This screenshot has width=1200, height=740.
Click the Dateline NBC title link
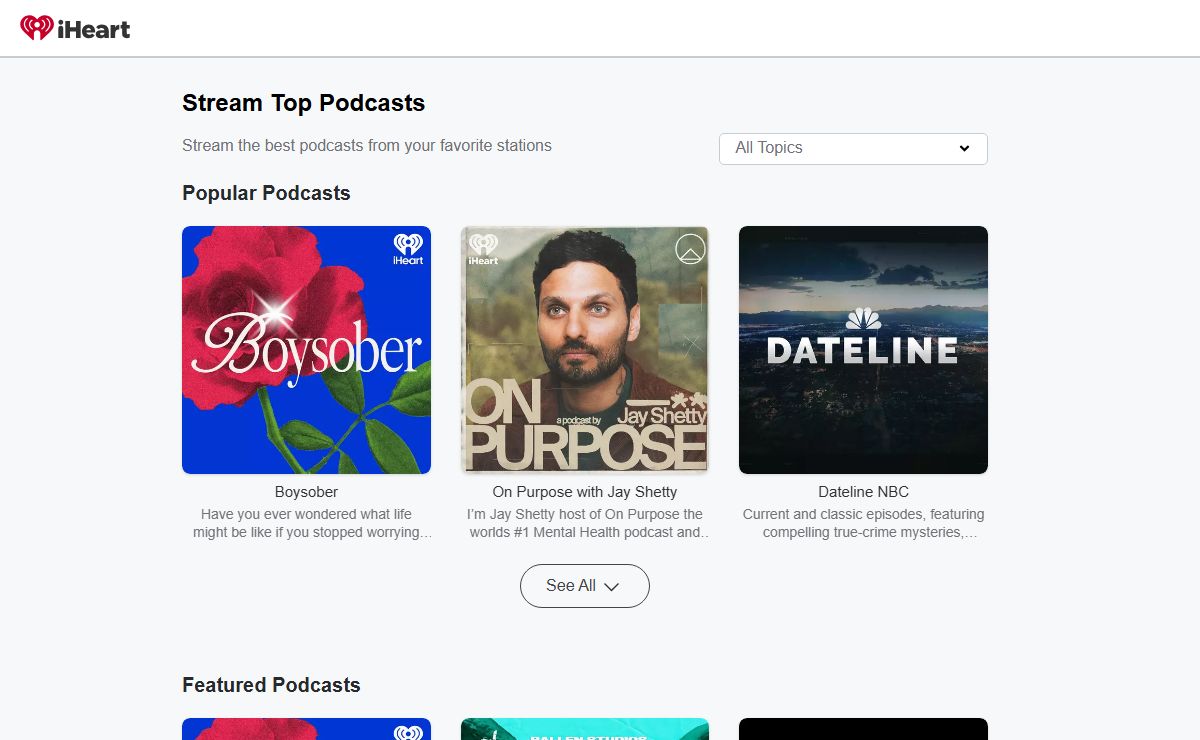click(x=863, y=492)
